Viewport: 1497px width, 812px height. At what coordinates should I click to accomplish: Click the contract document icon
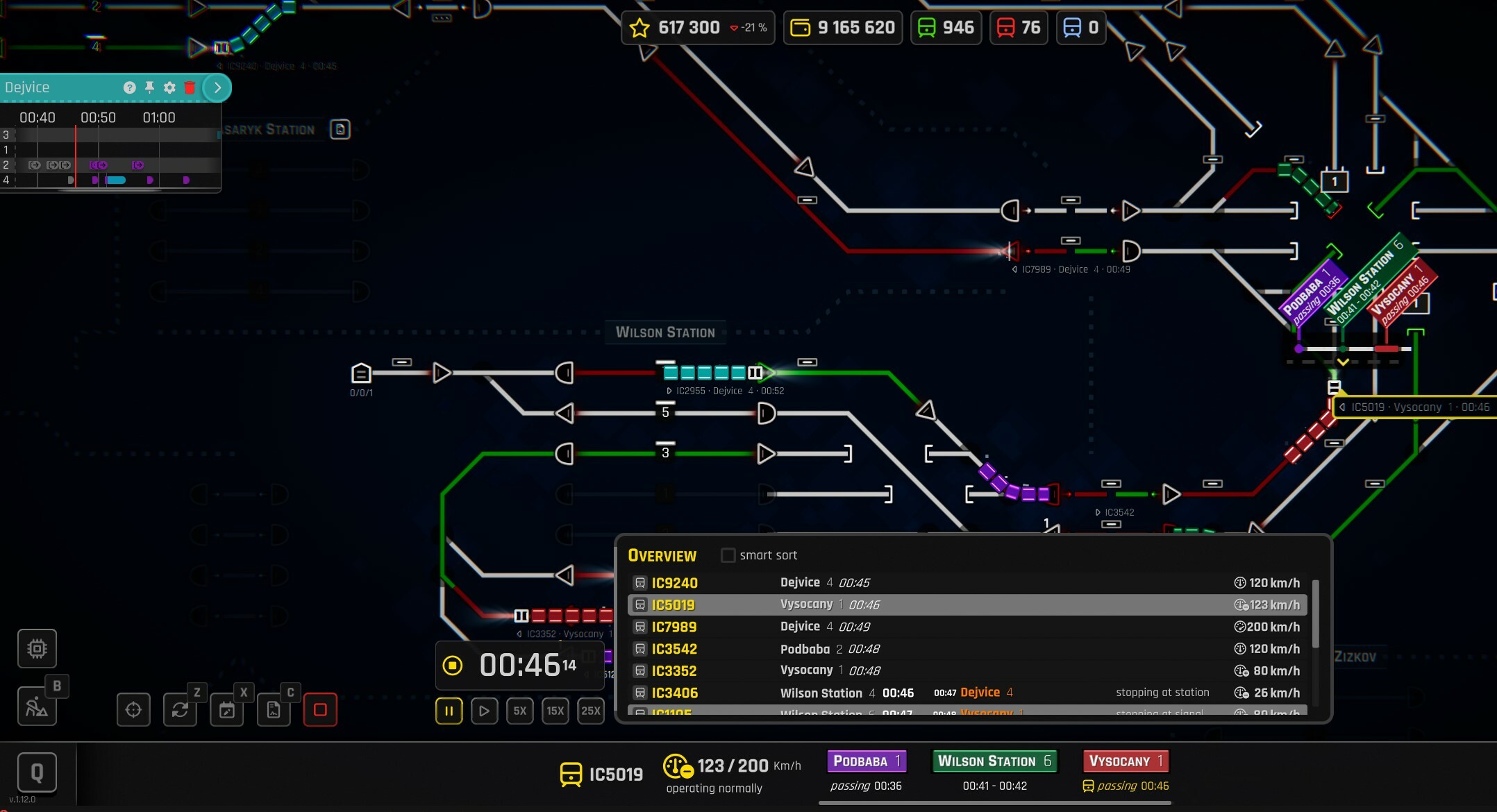coord(274,710)
